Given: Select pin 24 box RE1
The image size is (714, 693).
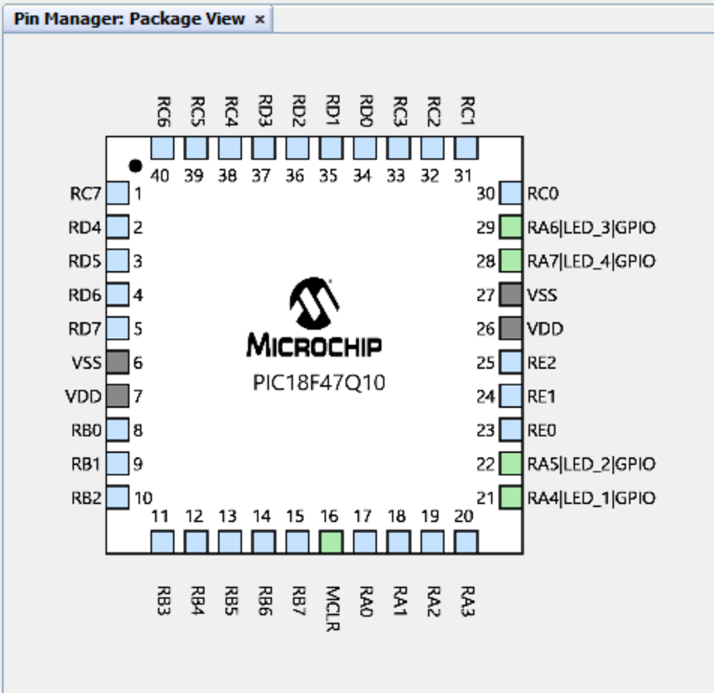Looking at the screenshot, I should [511, 396].
